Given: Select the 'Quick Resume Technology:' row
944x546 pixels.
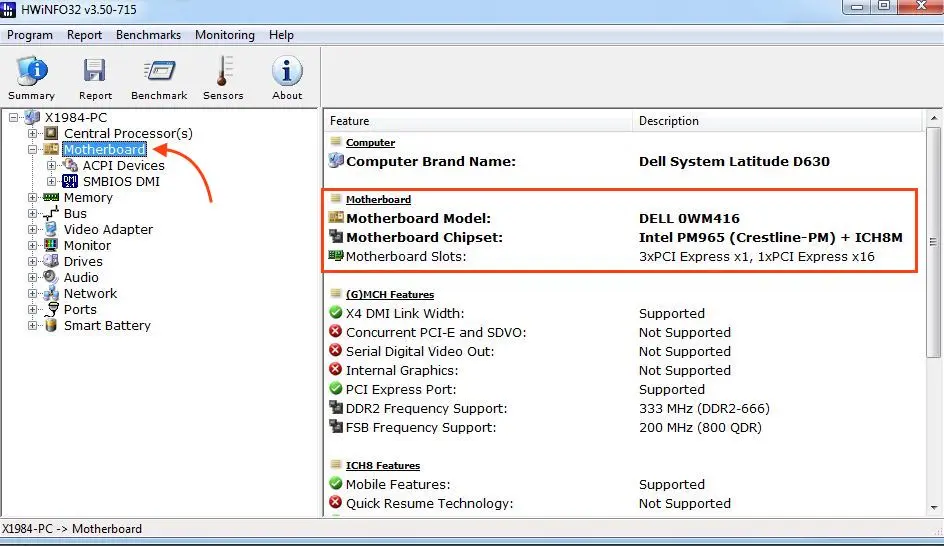Looking at the screenshot, I should (x=623, y=503).
